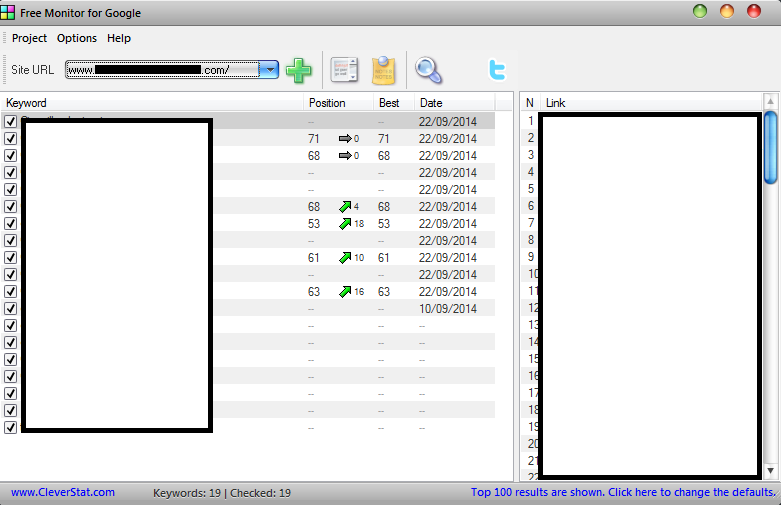The height and width of the screenshot is (506, 781).
Task: Select position value 63
Action: click(x=313, y=291)
